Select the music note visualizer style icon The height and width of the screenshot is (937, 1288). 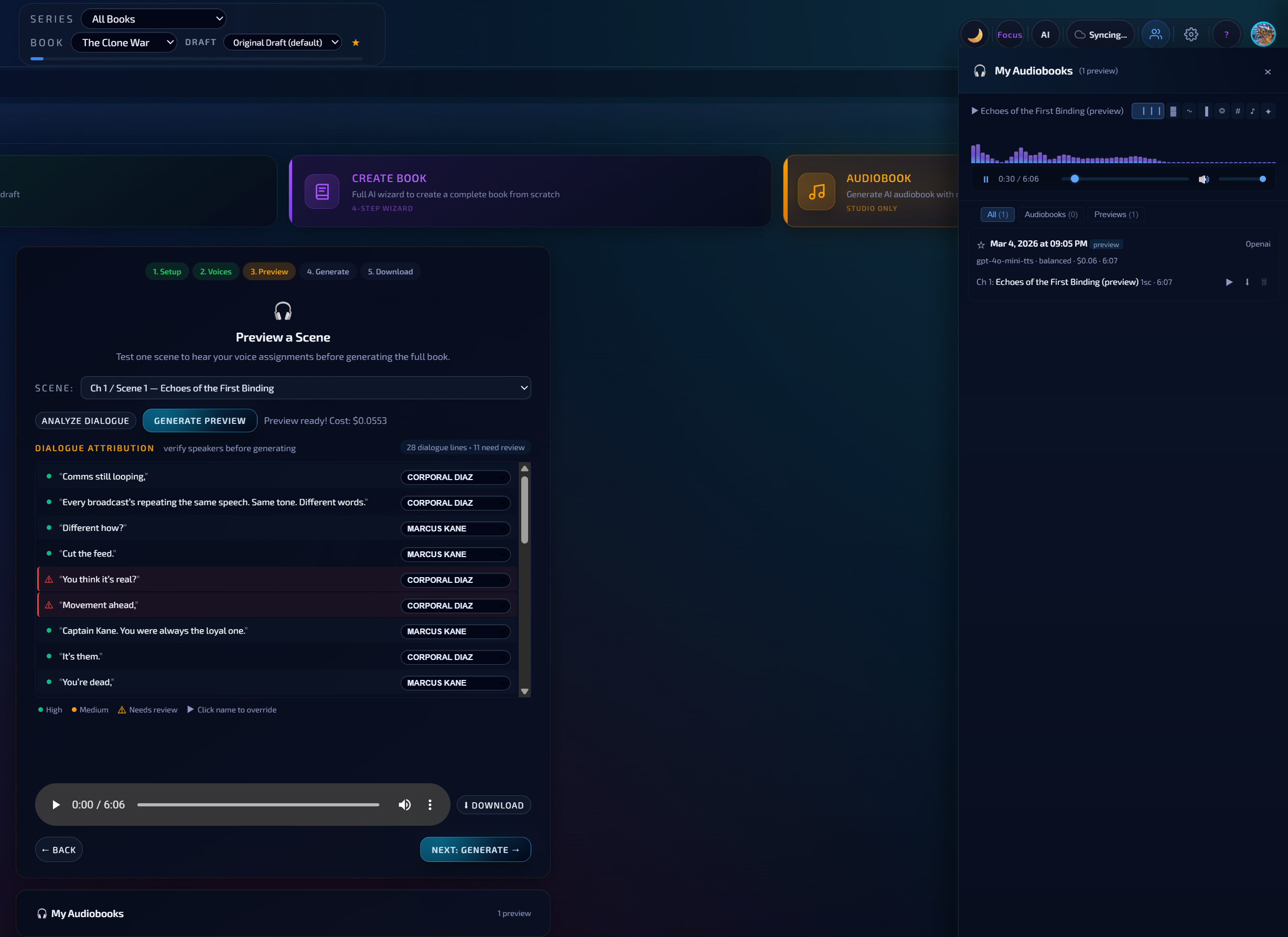click(x=1252, y=111)
